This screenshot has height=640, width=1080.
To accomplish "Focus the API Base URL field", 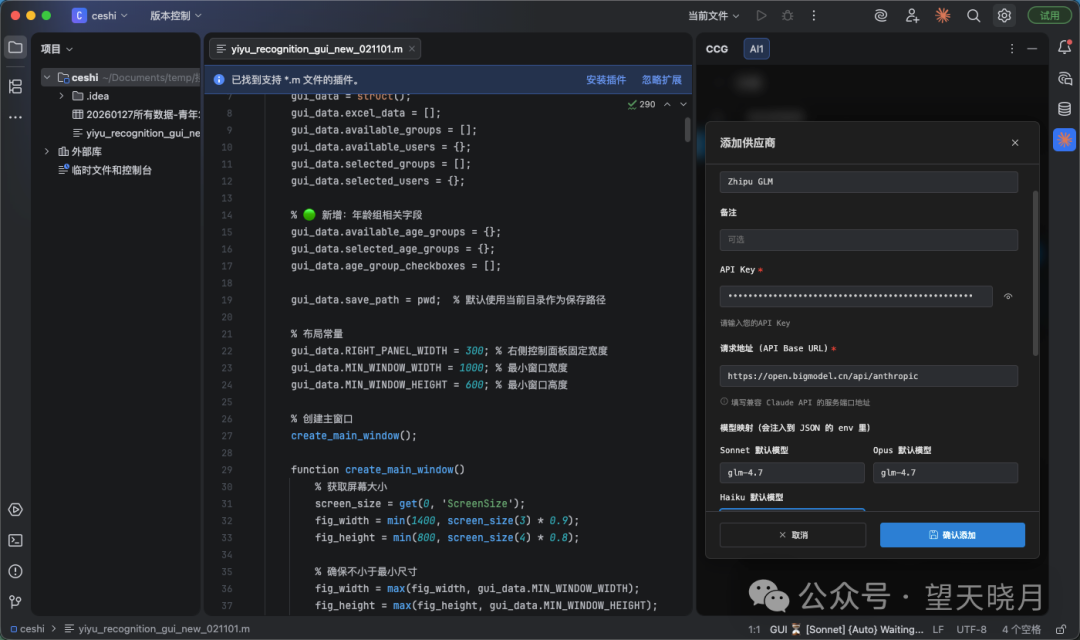I will click(869, 376).
